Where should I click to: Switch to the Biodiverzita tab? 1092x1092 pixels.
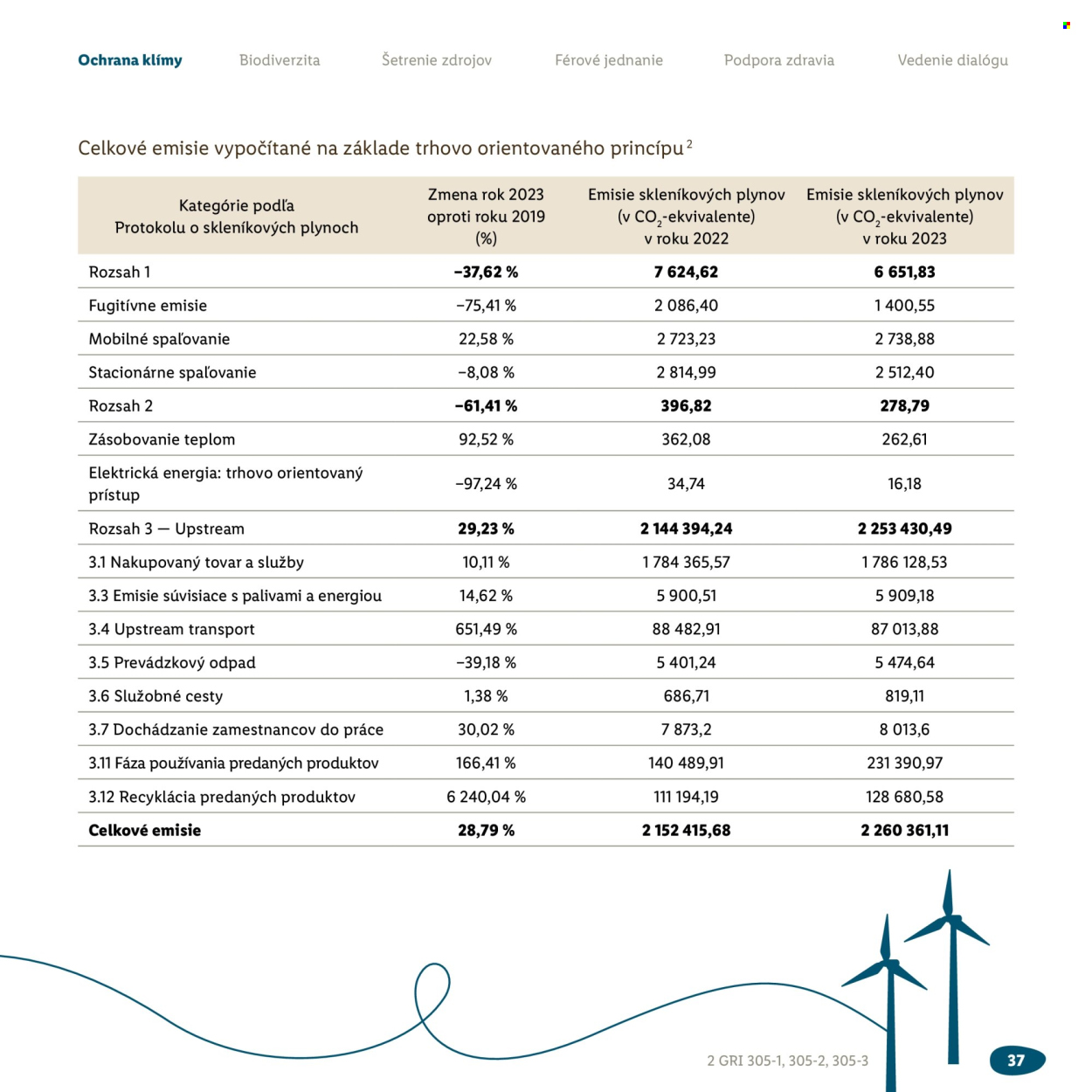click(x=280, y=60)
